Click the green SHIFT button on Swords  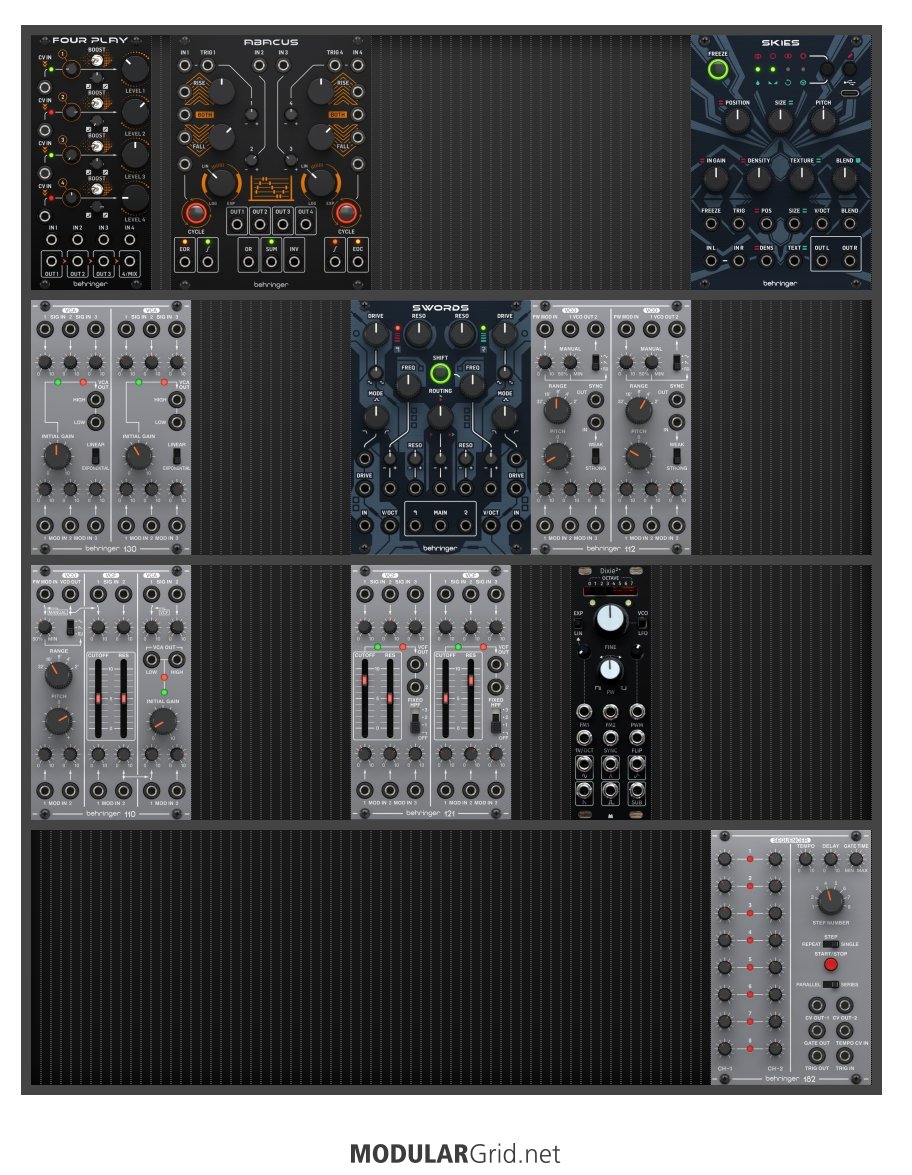point(440,373)
